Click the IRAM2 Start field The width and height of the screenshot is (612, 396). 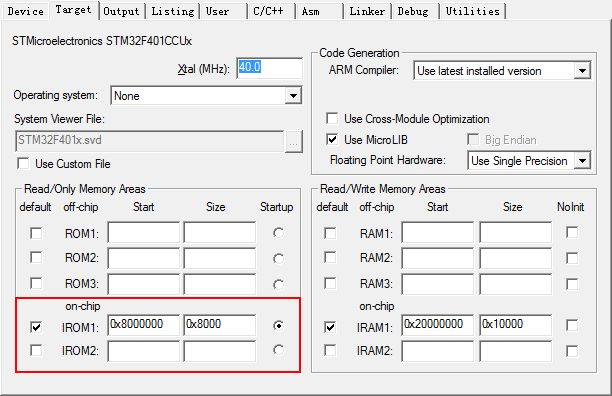pyautogui.click(x=438, y=351)
